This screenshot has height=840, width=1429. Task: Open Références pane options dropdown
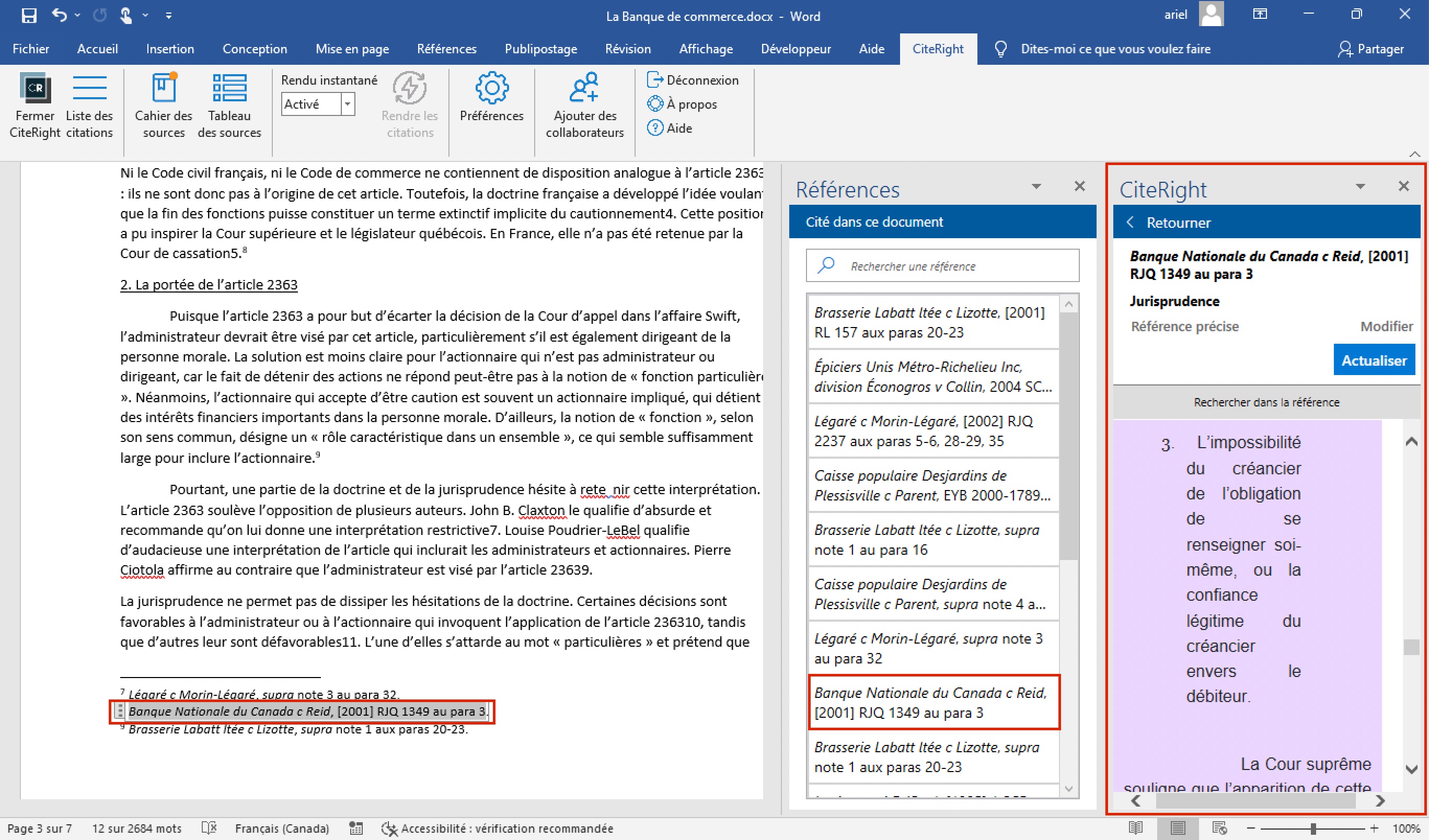(x=1036, y=186)
